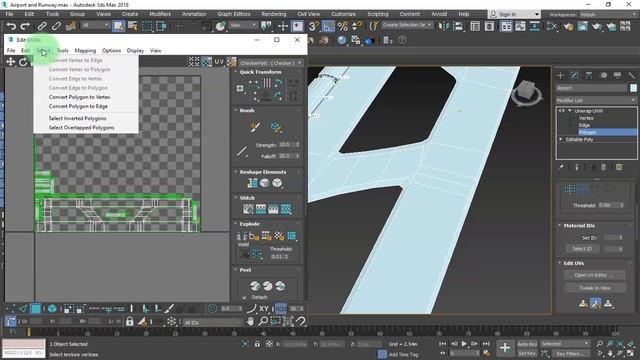Open the selection filter All dropdown
Viewport: 640px width, 360px height.
[96, 25]
